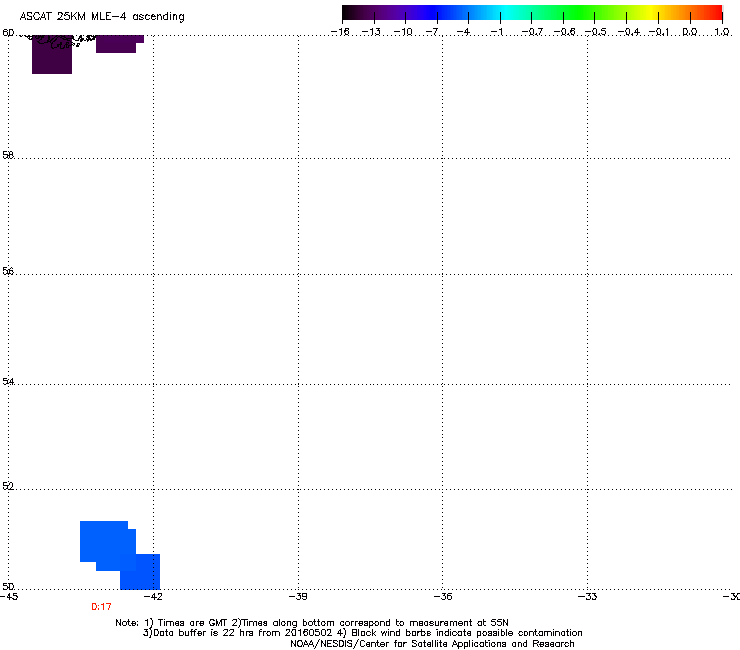Click the "0.0" color bar label

tap(690, 32)
